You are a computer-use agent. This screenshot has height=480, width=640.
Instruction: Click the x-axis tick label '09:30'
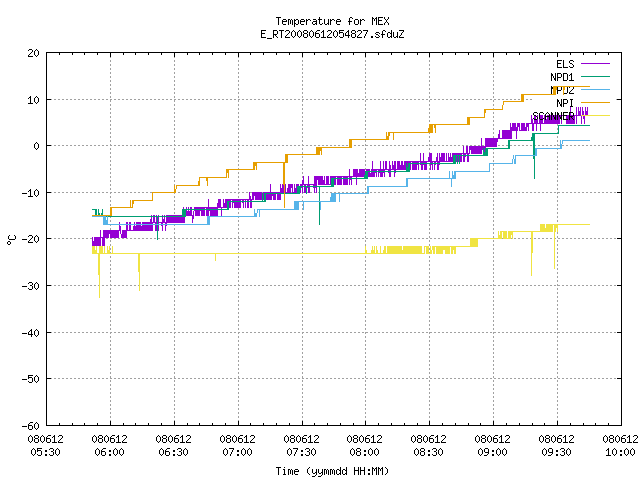click(x=557, y=452)
